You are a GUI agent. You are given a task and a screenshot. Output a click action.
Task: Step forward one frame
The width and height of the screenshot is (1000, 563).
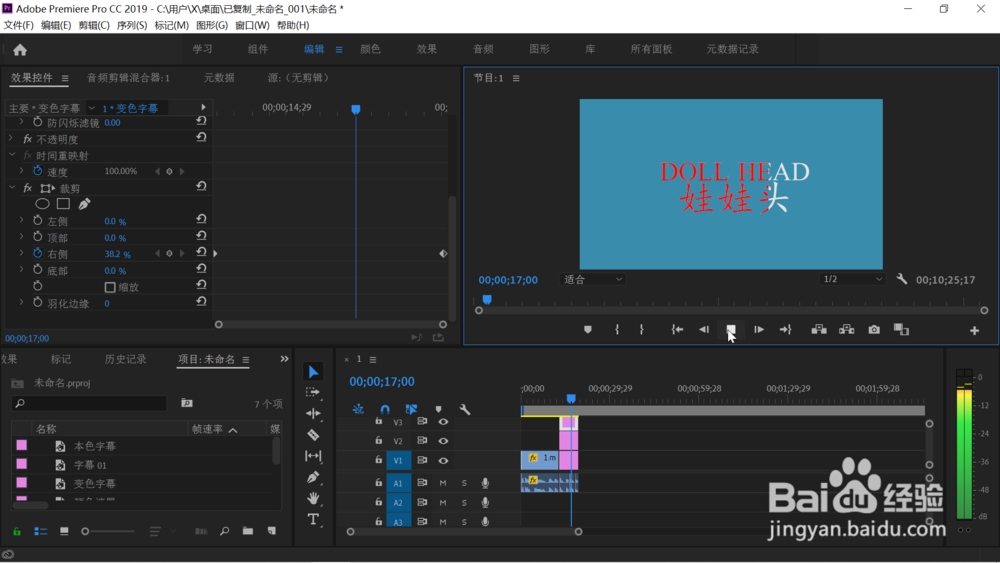click(x=758, y=330)
